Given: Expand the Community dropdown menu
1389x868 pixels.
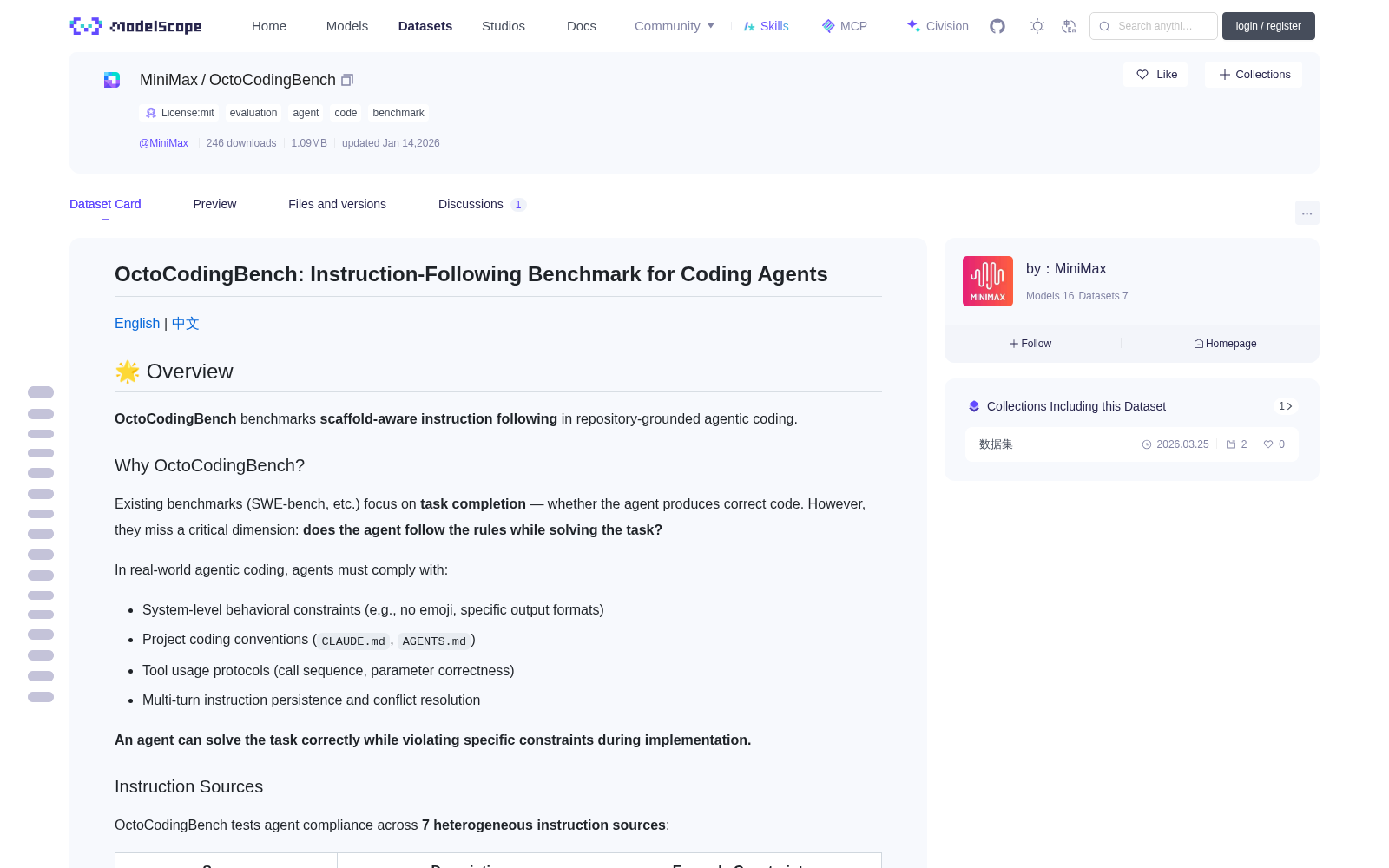Looking at the screenshot, I should click(x=675, y=26).
